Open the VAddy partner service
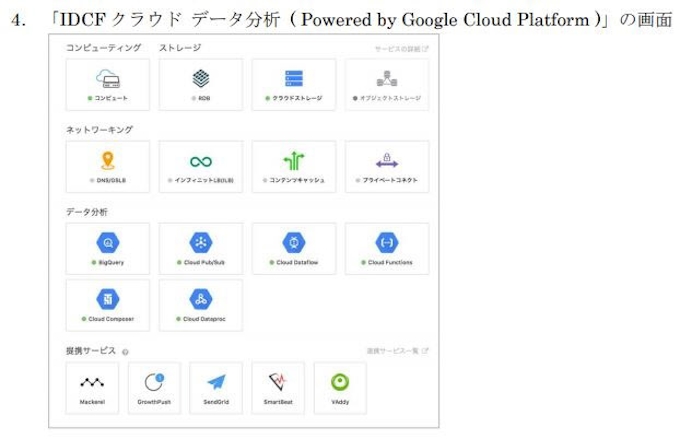 pyautogui.click(x=340, y=388)
